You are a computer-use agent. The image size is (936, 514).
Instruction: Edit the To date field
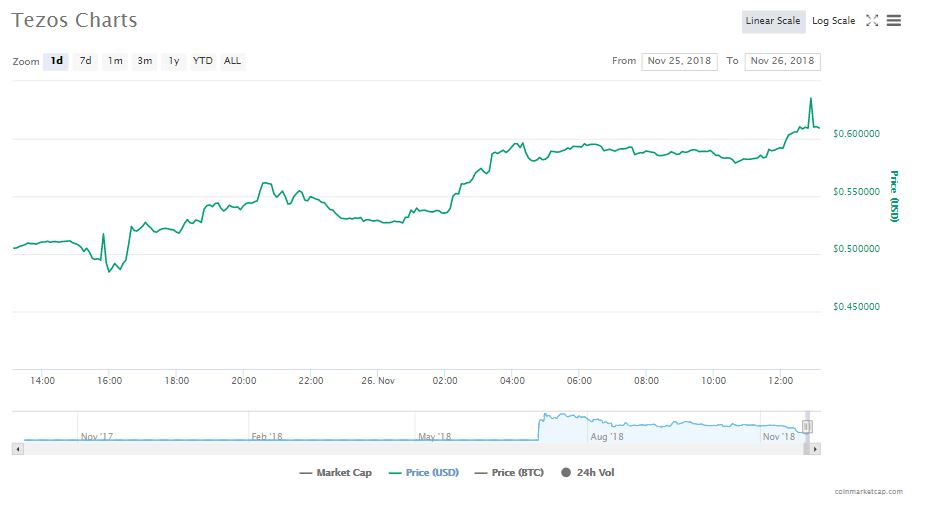pos(783,61)
